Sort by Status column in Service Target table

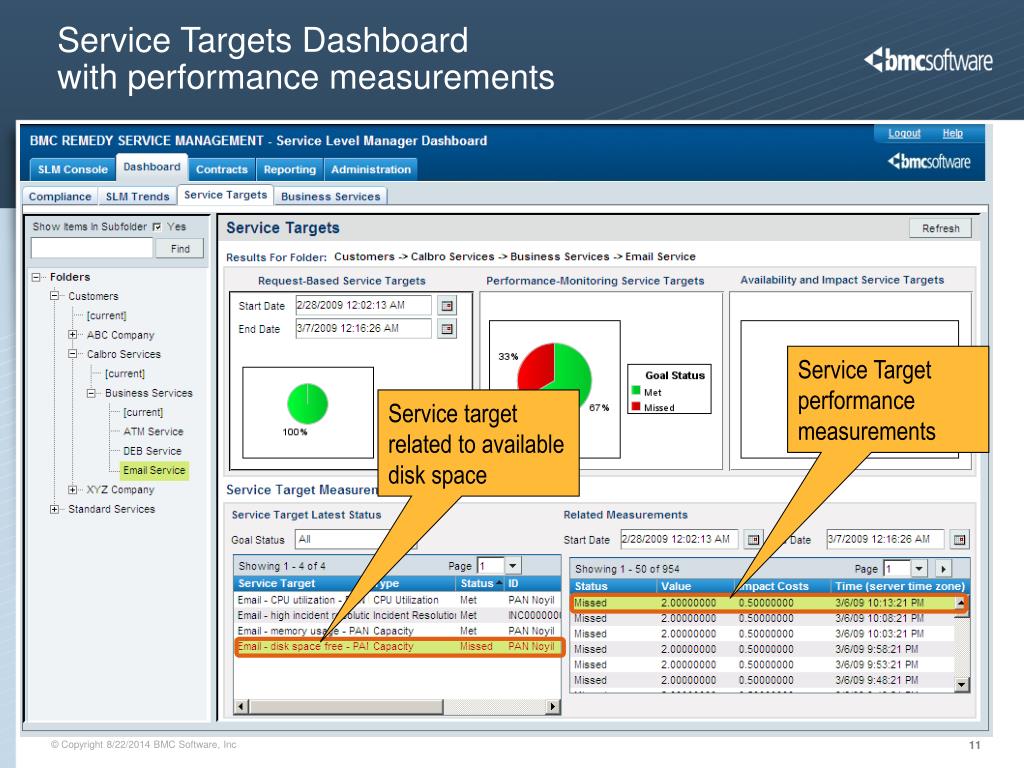tap(481, 583)
